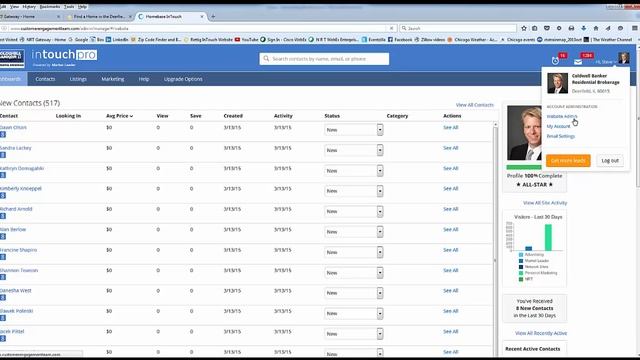Open the Help nav tab
This screenshot has height=360, width=640.
pos(144,79)
